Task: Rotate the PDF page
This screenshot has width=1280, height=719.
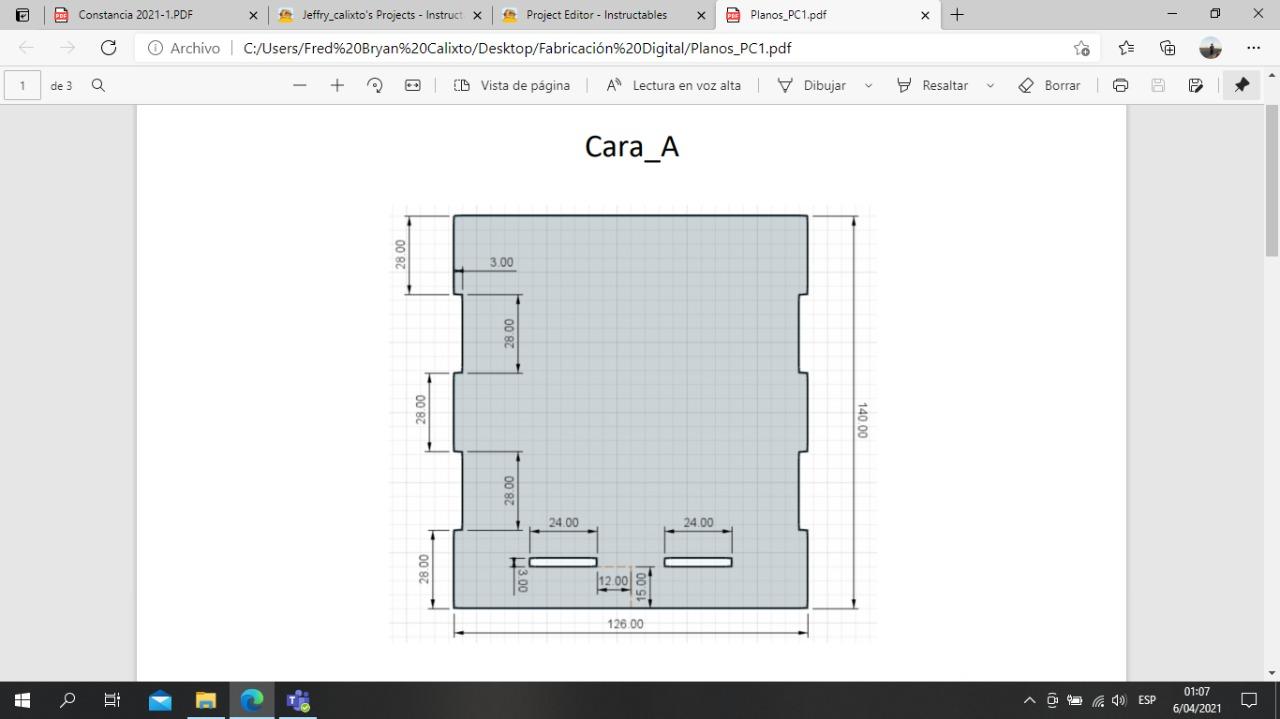Action: click(375, 86)
